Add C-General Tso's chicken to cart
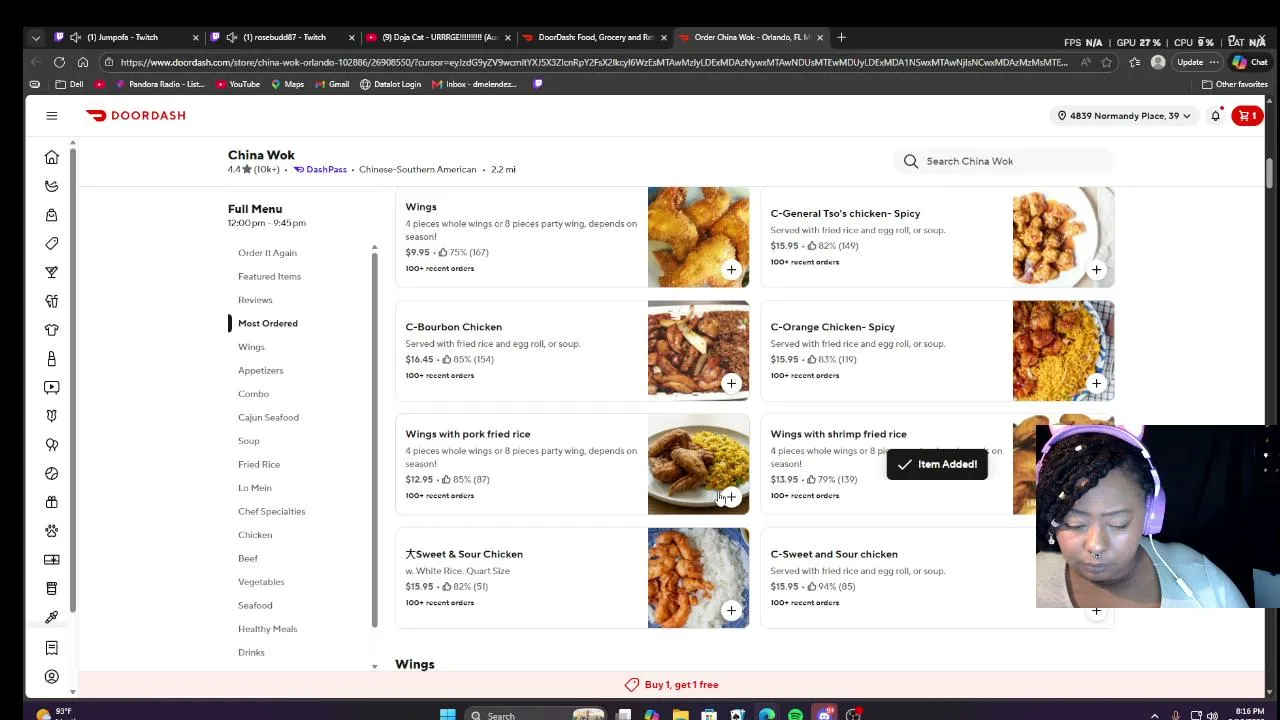 click(x=1096, y=270)
